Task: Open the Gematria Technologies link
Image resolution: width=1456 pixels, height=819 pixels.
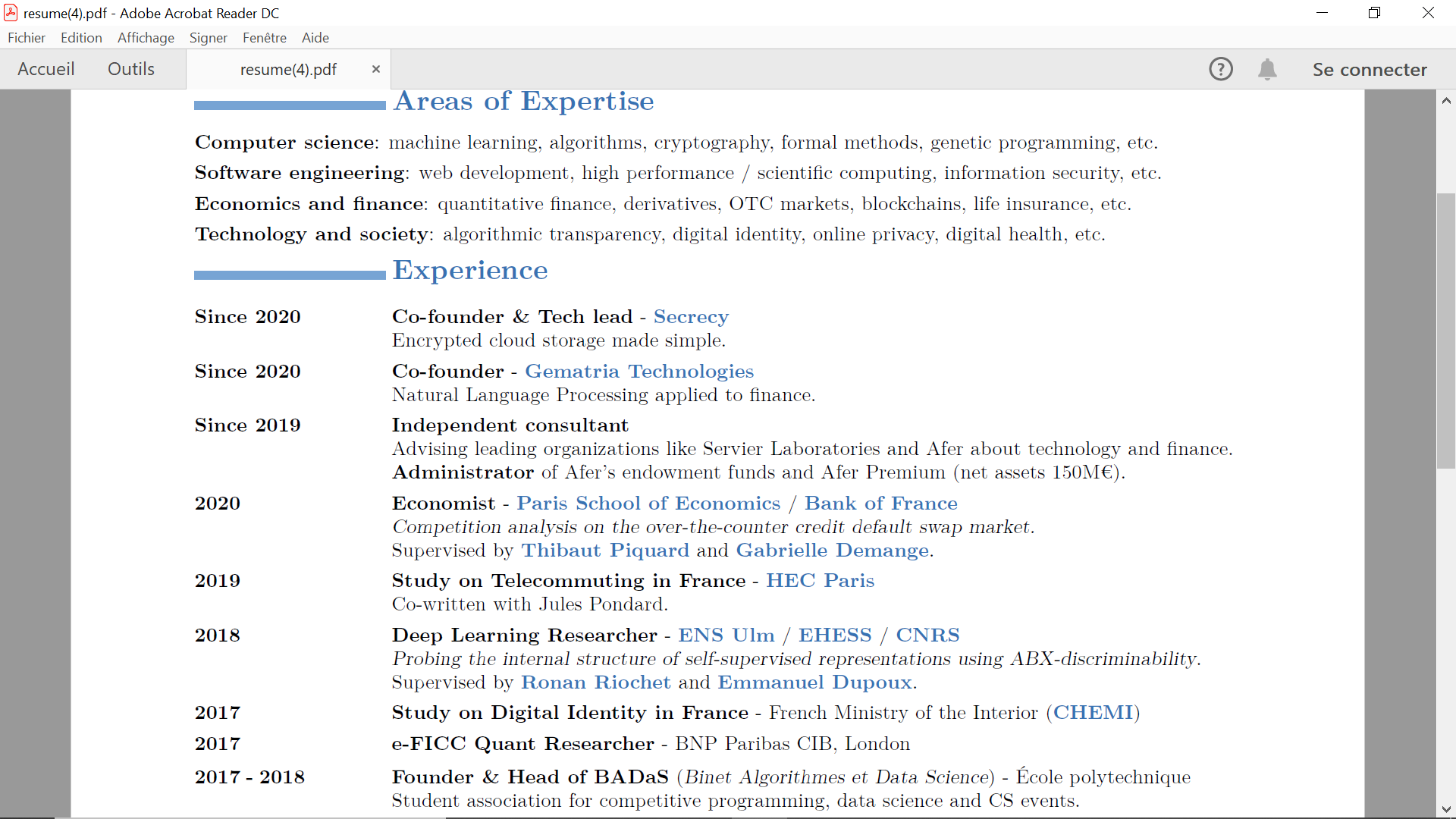Action: click(x=639, y=372)
